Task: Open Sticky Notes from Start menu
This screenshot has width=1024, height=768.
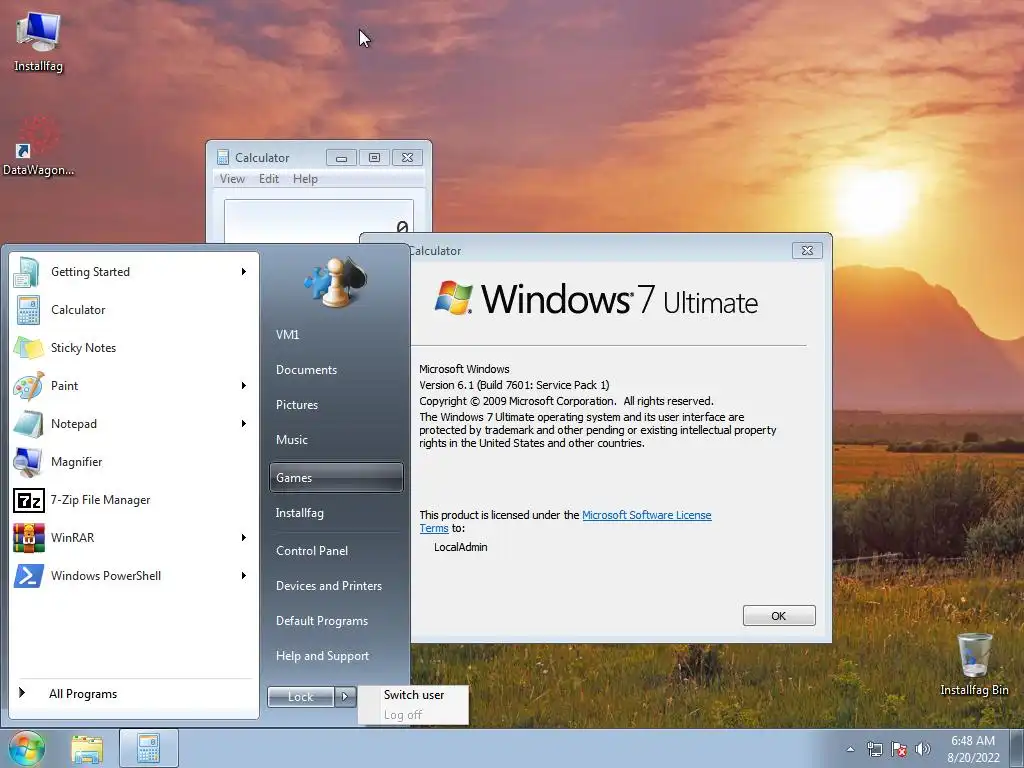Action: (x=133, y=347)
